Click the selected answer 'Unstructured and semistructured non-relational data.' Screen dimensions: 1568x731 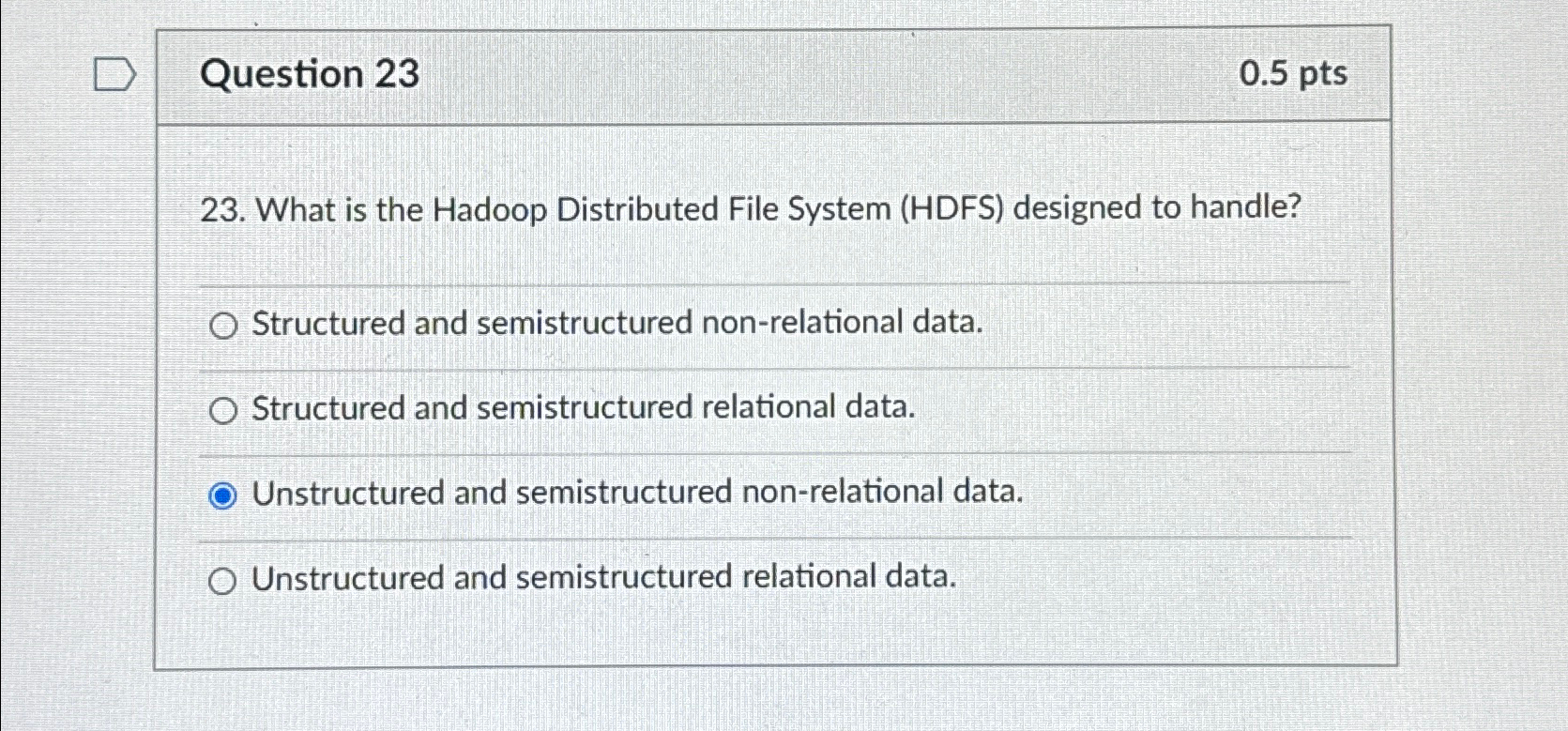635,494
